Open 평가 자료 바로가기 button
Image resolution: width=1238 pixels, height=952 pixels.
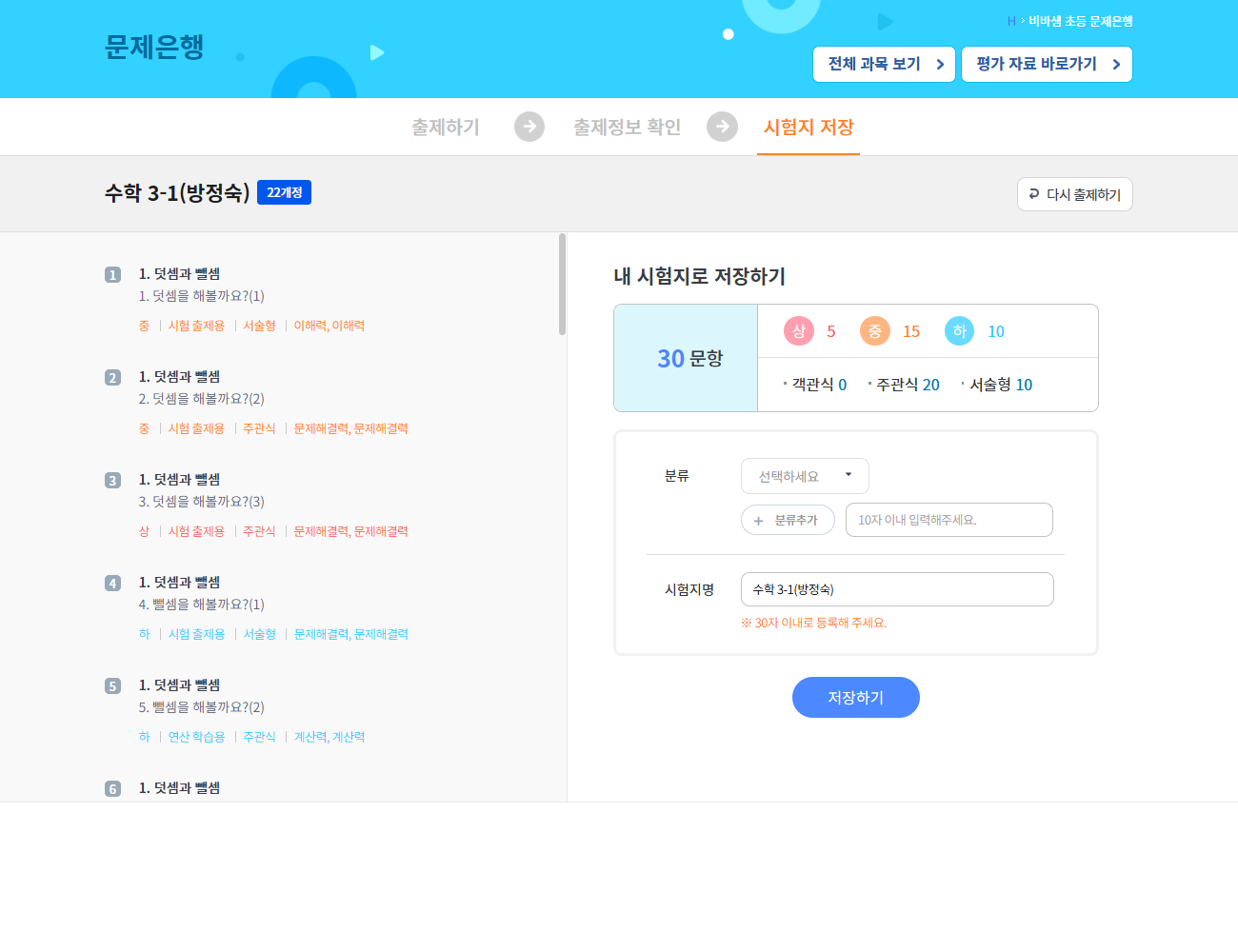click(1047, 65)
